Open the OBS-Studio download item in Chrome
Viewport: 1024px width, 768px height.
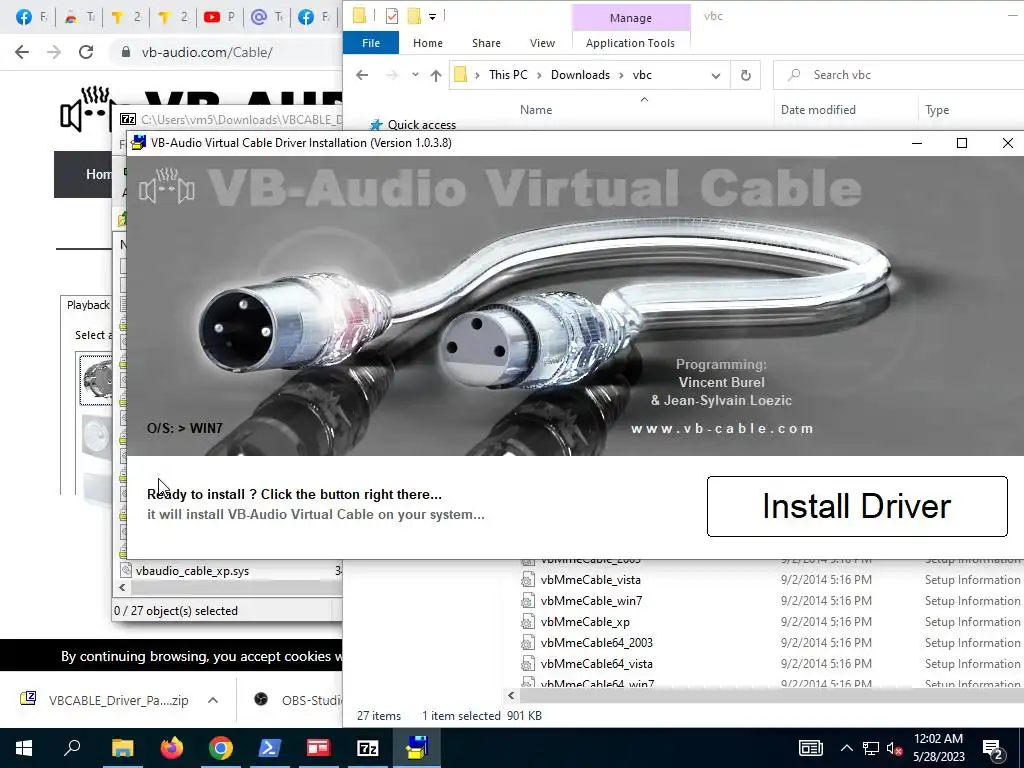coord(298,700)
